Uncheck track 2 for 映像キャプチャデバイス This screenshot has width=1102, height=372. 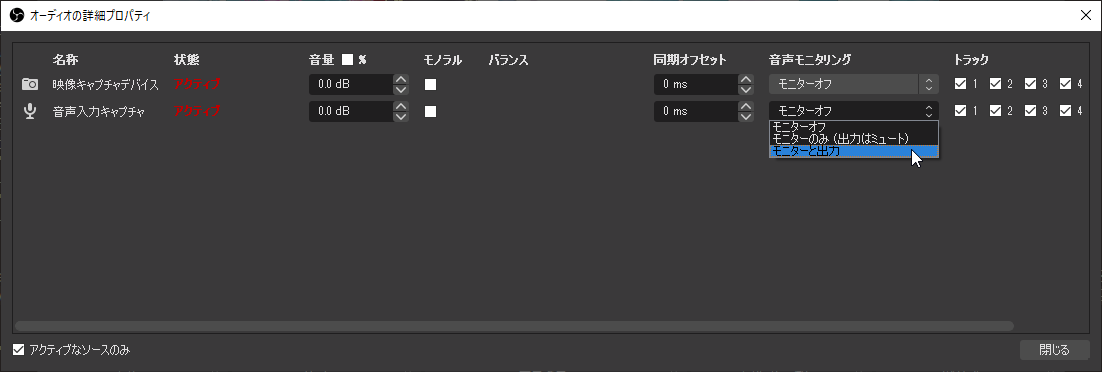click(x=995, y=84)
